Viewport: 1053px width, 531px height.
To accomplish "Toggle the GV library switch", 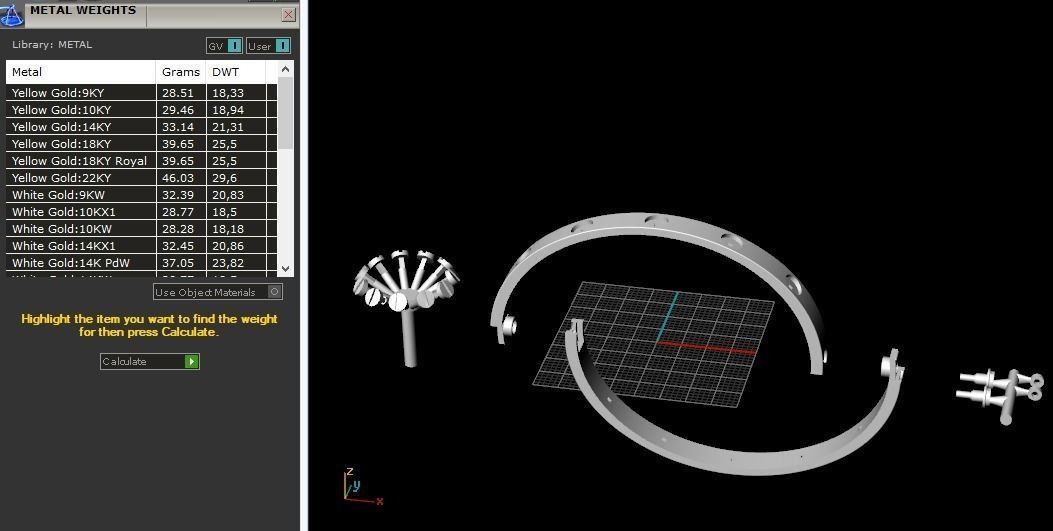I will [x=224, y=46].
